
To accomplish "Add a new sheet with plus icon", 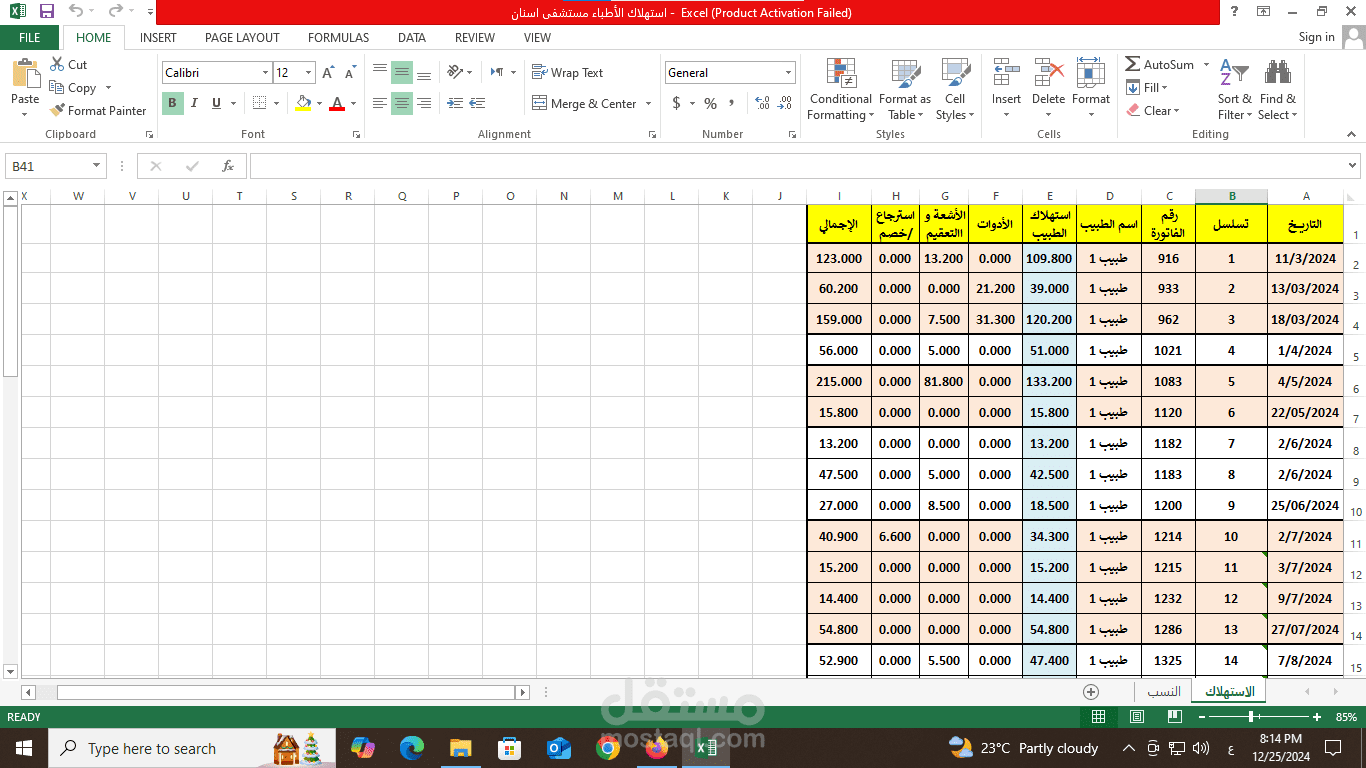I will [x=1091, y=692].
